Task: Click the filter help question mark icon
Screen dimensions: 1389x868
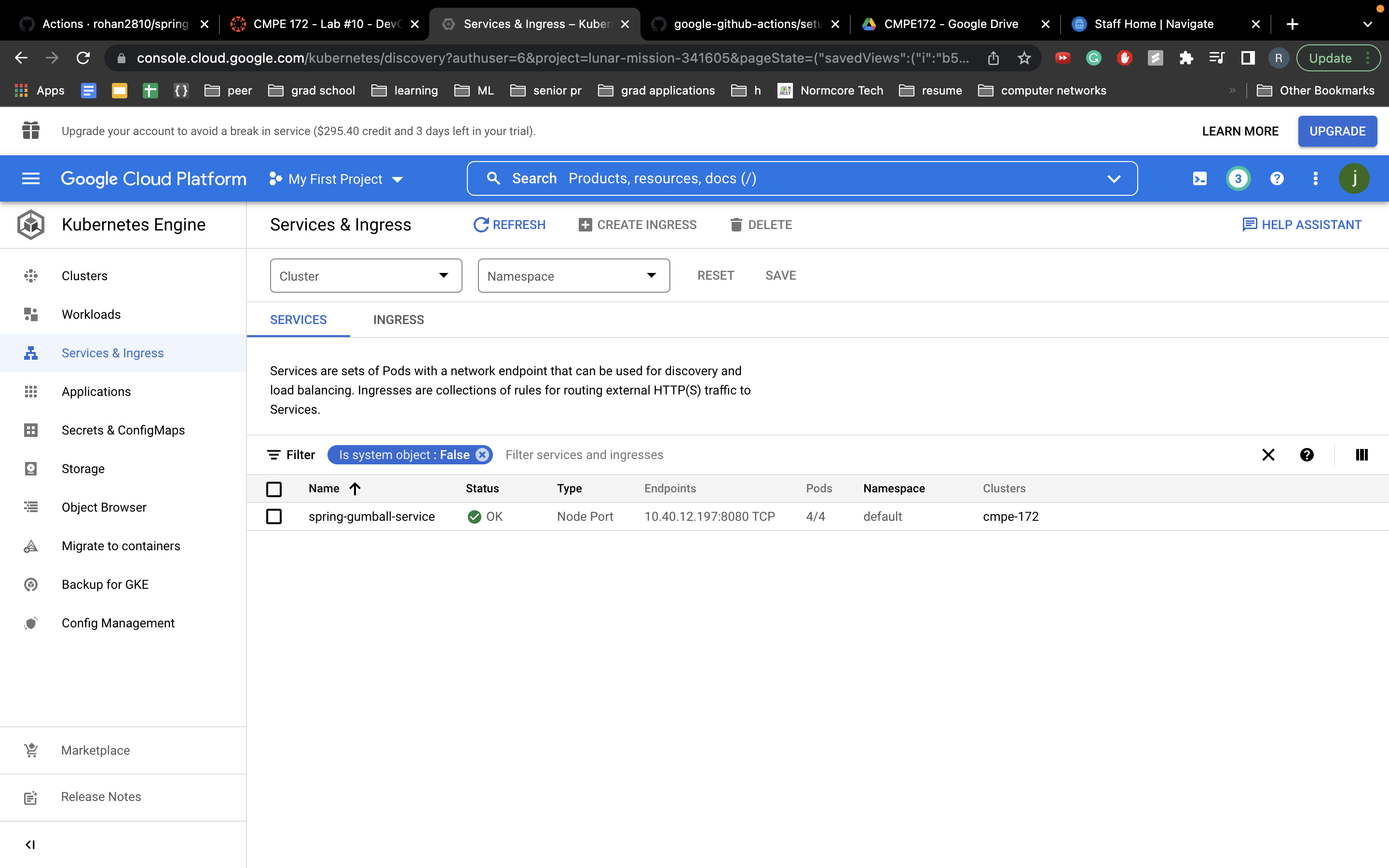Action: click(x=1307, y=455)
